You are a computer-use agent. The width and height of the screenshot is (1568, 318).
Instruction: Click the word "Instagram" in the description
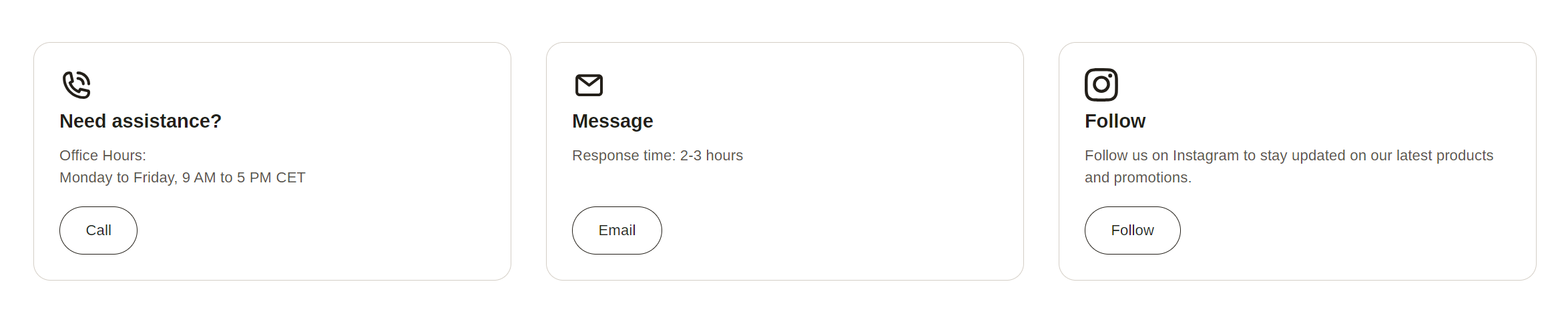pos(1207,156)
